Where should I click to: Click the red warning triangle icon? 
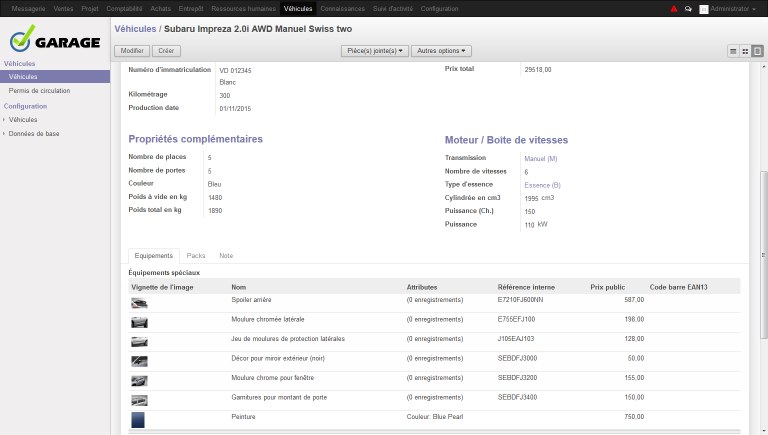point(674,8)
